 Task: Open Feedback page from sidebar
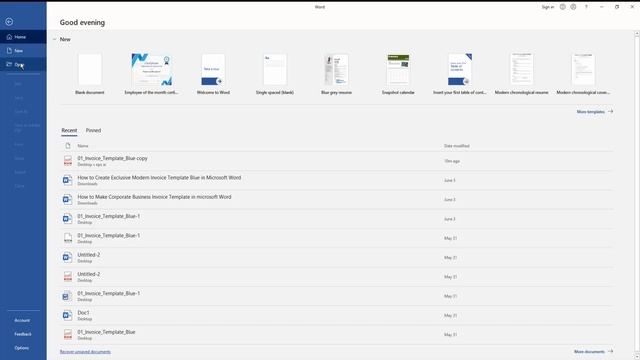pos(23,334)
